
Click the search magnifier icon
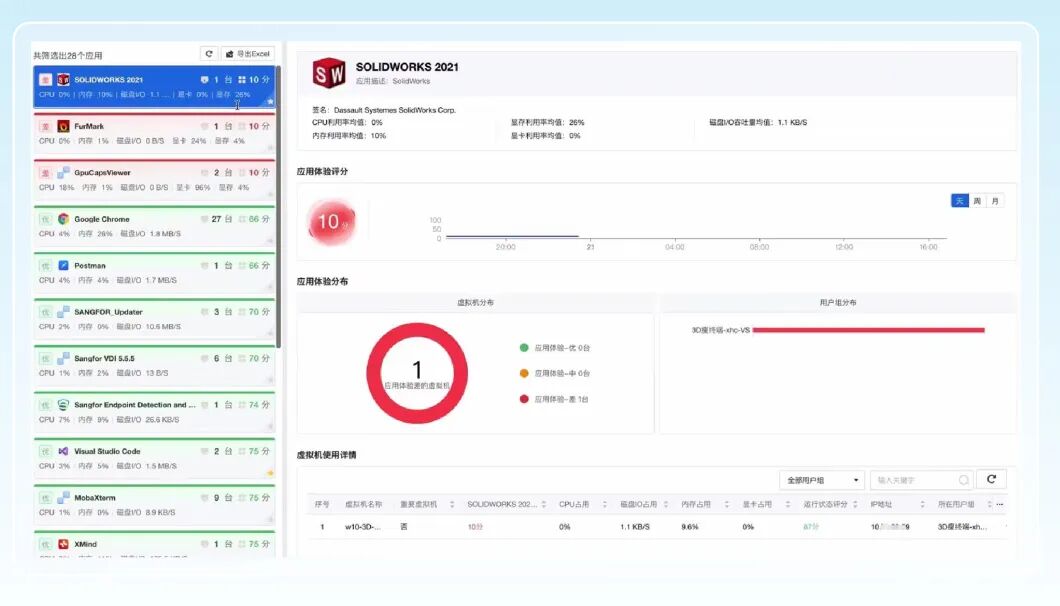click(964, 480)
